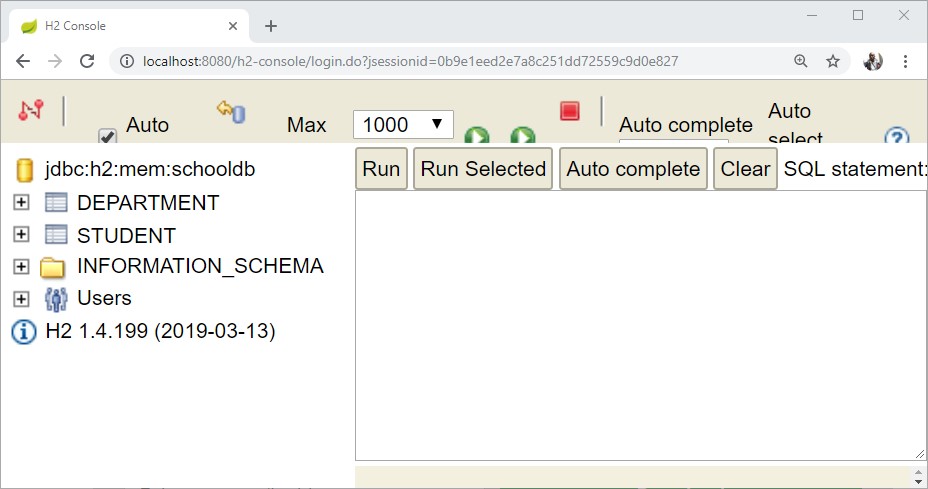Viewport: 928px width, 489px height.
Task: Click the yellow database icon for jdbc:h2:mem:schooldb
Action: [x=25, y=170]
